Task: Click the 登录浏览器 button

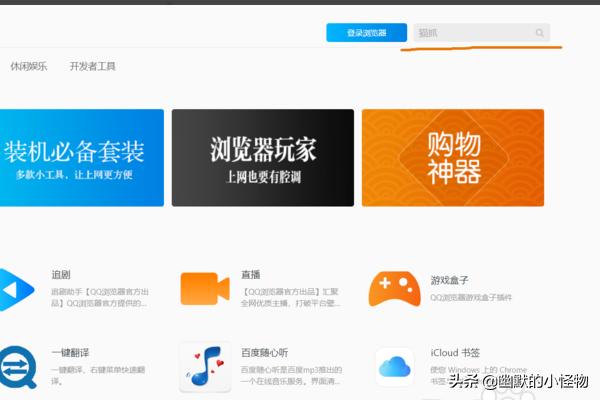Action: [366, 33]
